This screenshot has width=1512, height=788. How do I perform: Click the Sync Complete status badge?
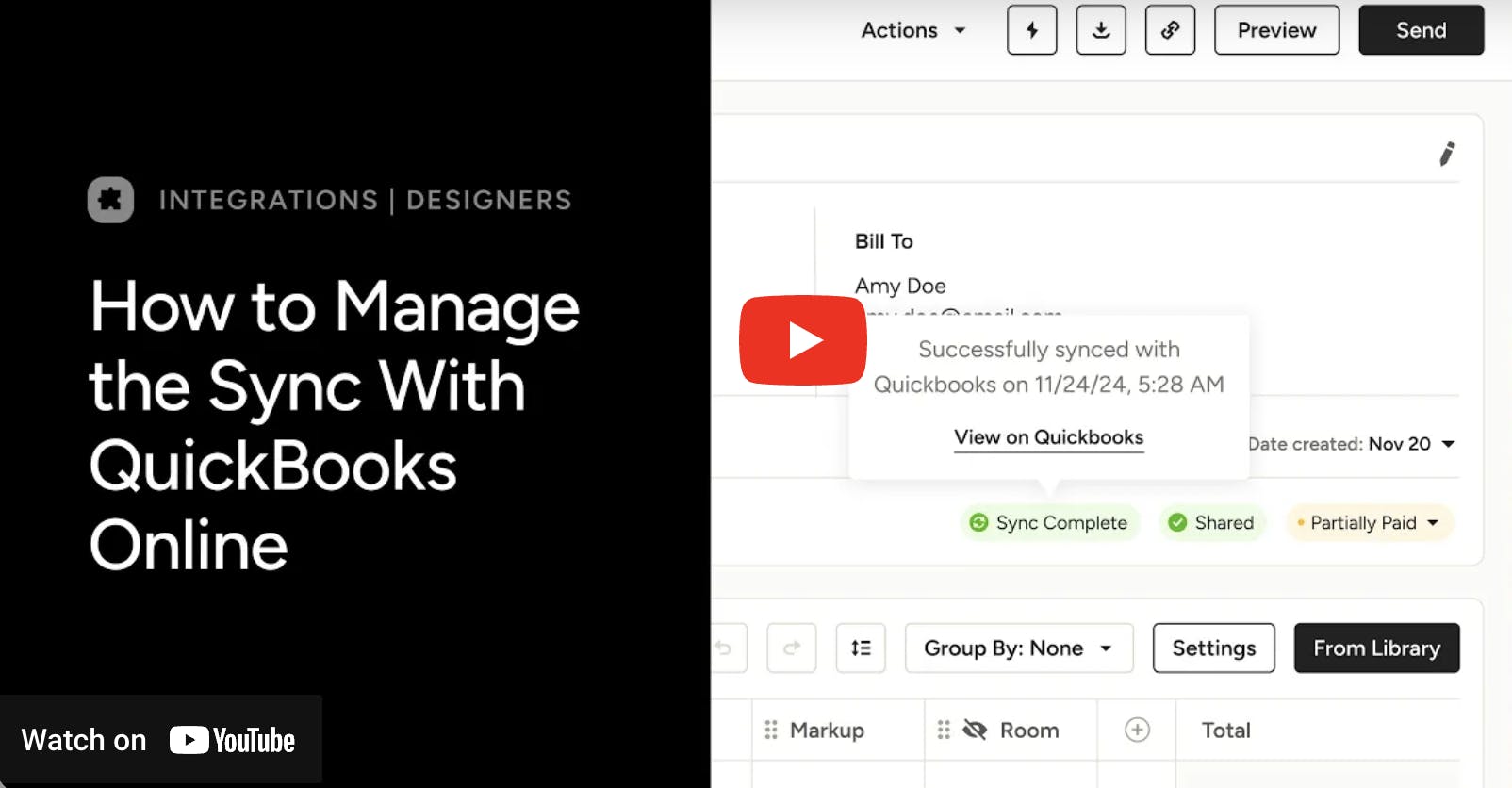tap(1049, 523)
